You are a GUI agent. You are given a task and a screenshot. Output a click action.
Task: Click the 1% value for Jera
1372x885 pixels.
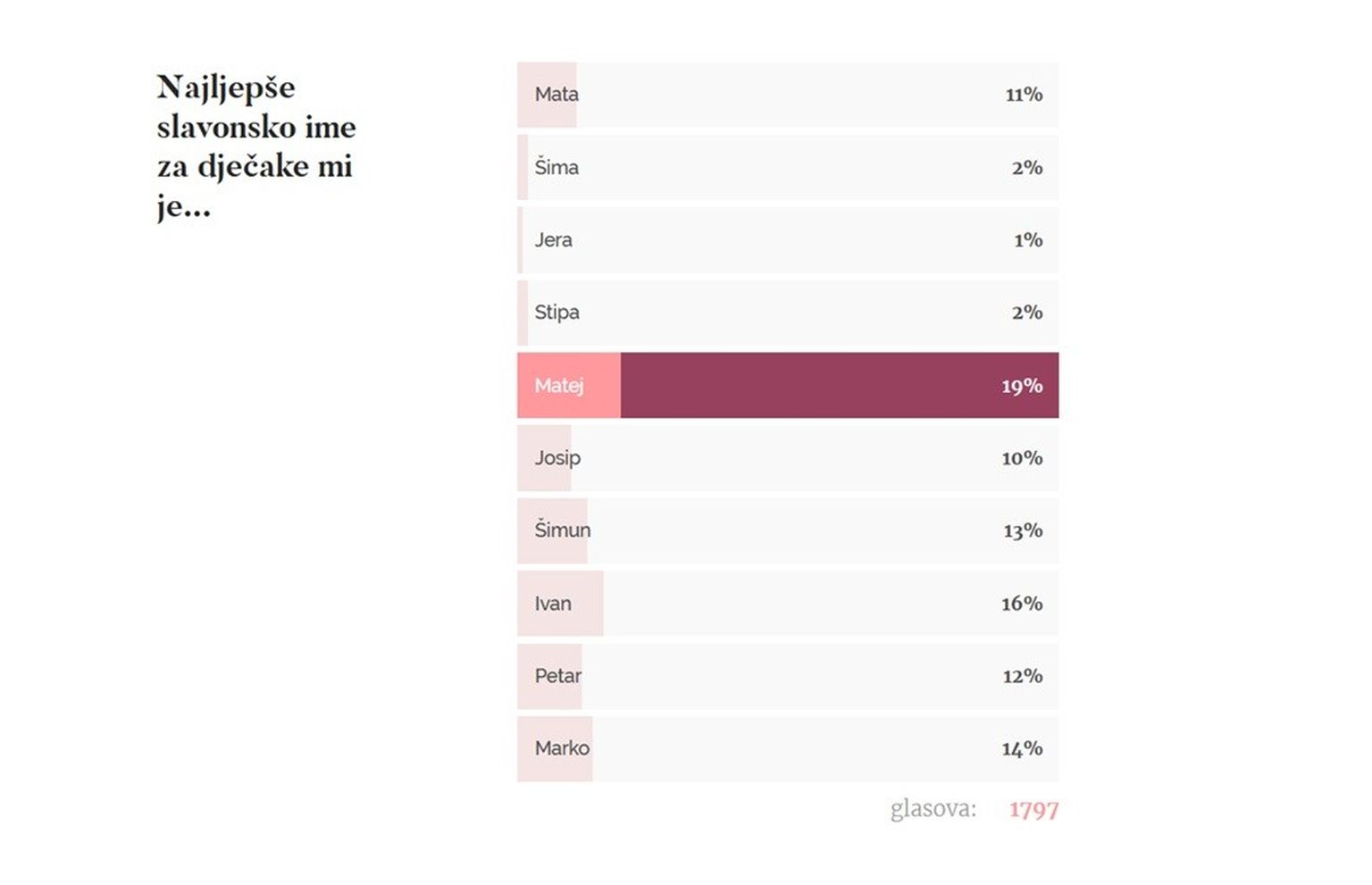pos(1028,240)
